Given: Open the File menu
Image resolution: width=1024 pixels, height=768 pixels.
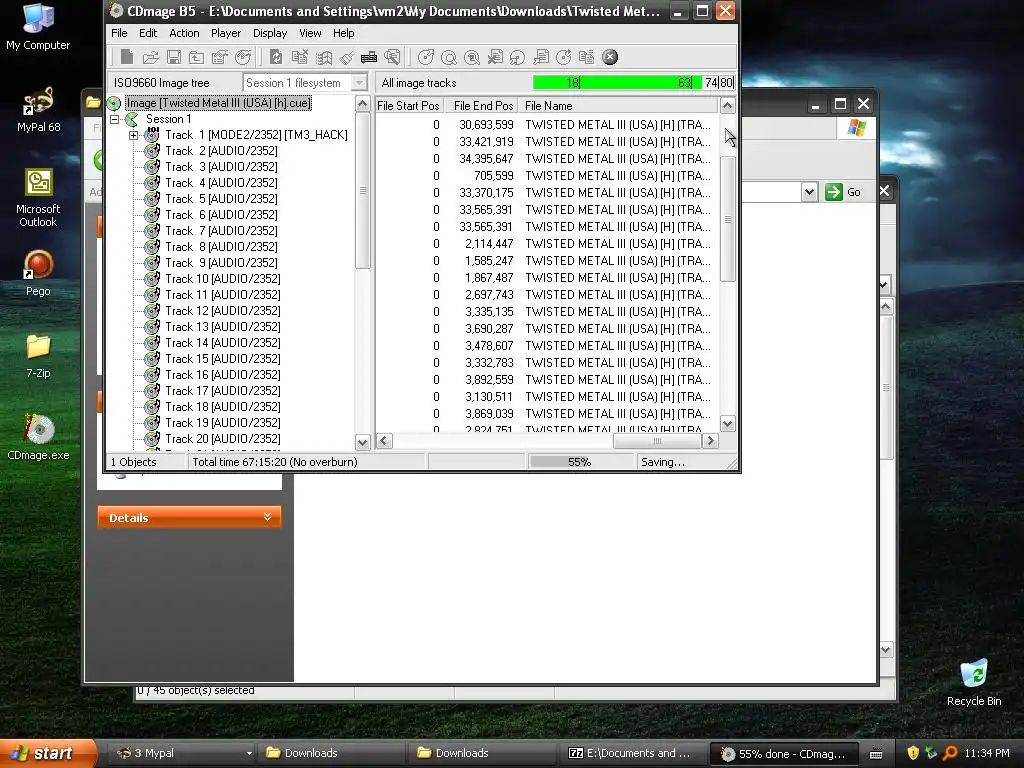Looking at the screenshot, I should pos(119,33).
